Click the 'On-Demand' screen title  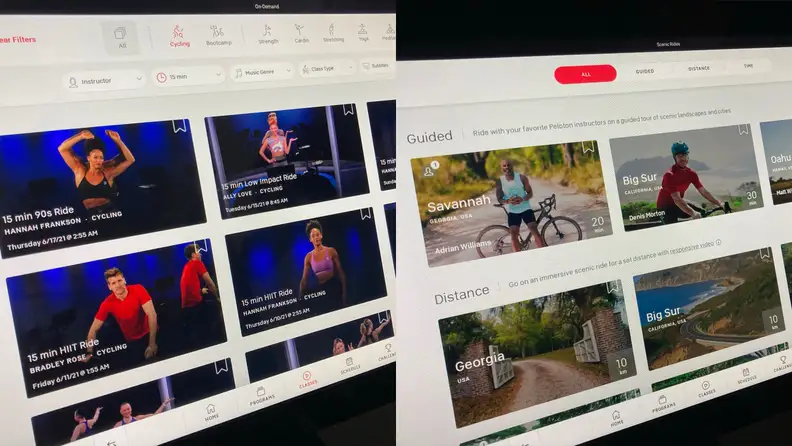[x=267, y=7]
